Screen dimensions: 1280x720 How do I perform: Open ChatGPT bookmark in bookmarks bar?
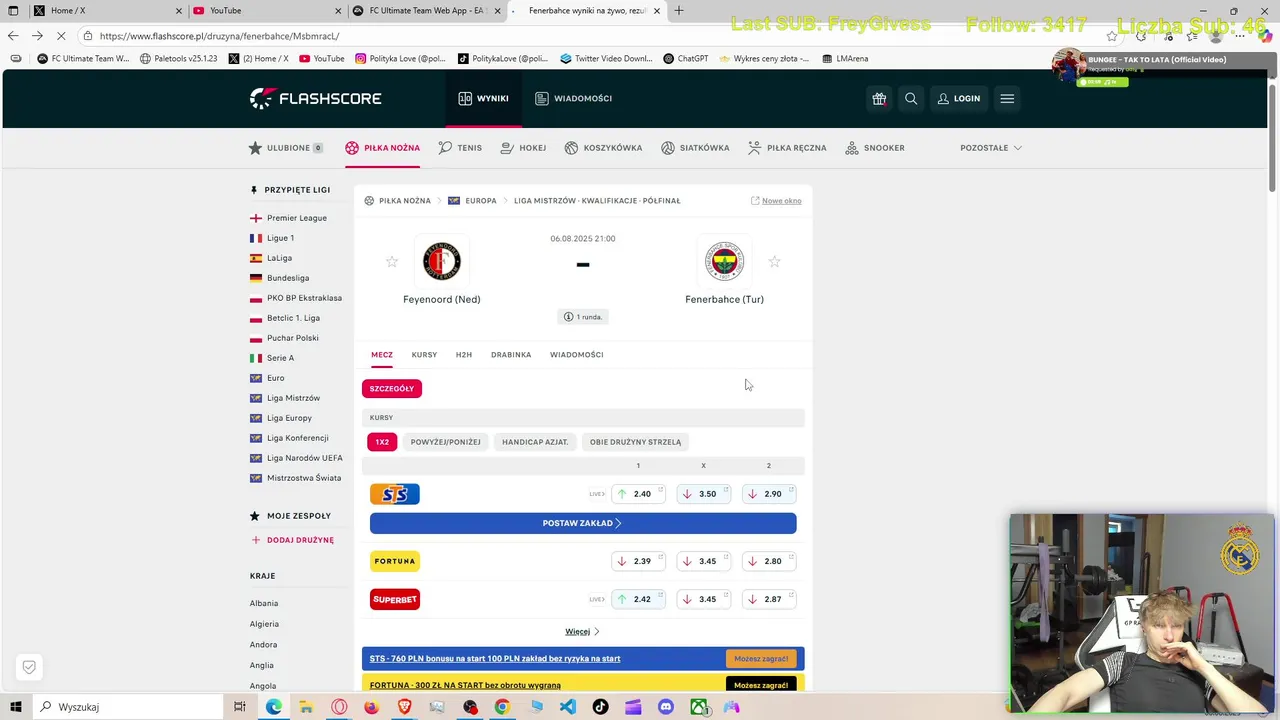click(x=685, y=59)
